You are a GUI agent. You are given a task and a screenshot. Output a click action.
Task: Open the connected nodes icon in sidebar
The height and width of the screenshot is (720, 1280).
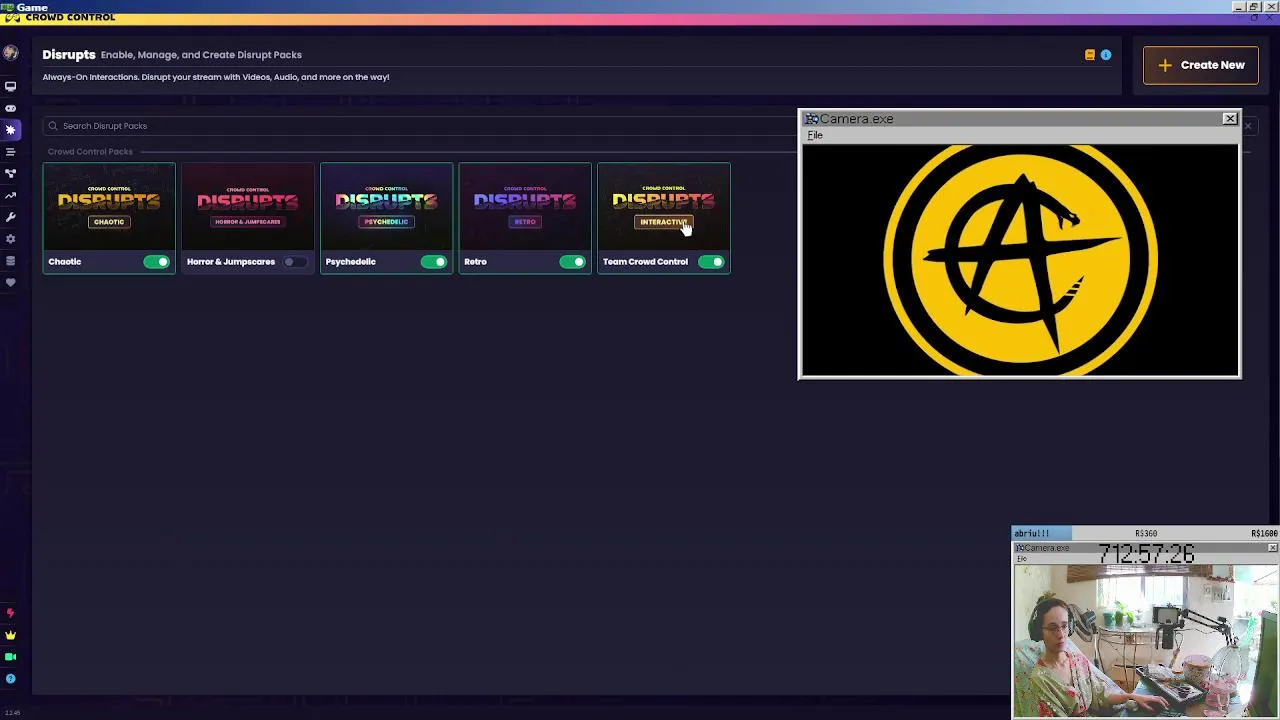tap(10, 173)
